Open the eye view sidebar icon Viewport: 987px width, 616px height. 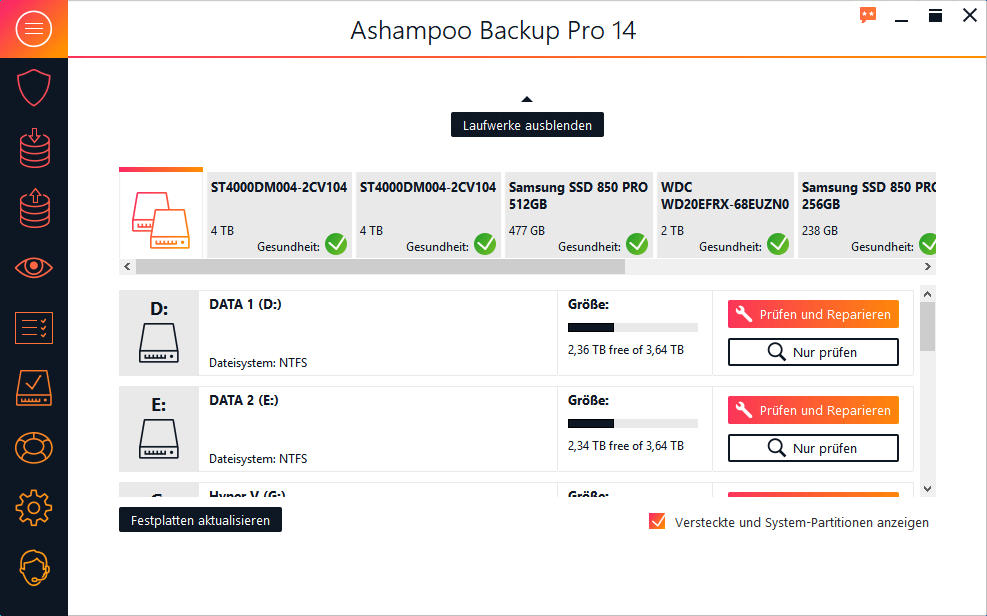[x=34, y=267]
